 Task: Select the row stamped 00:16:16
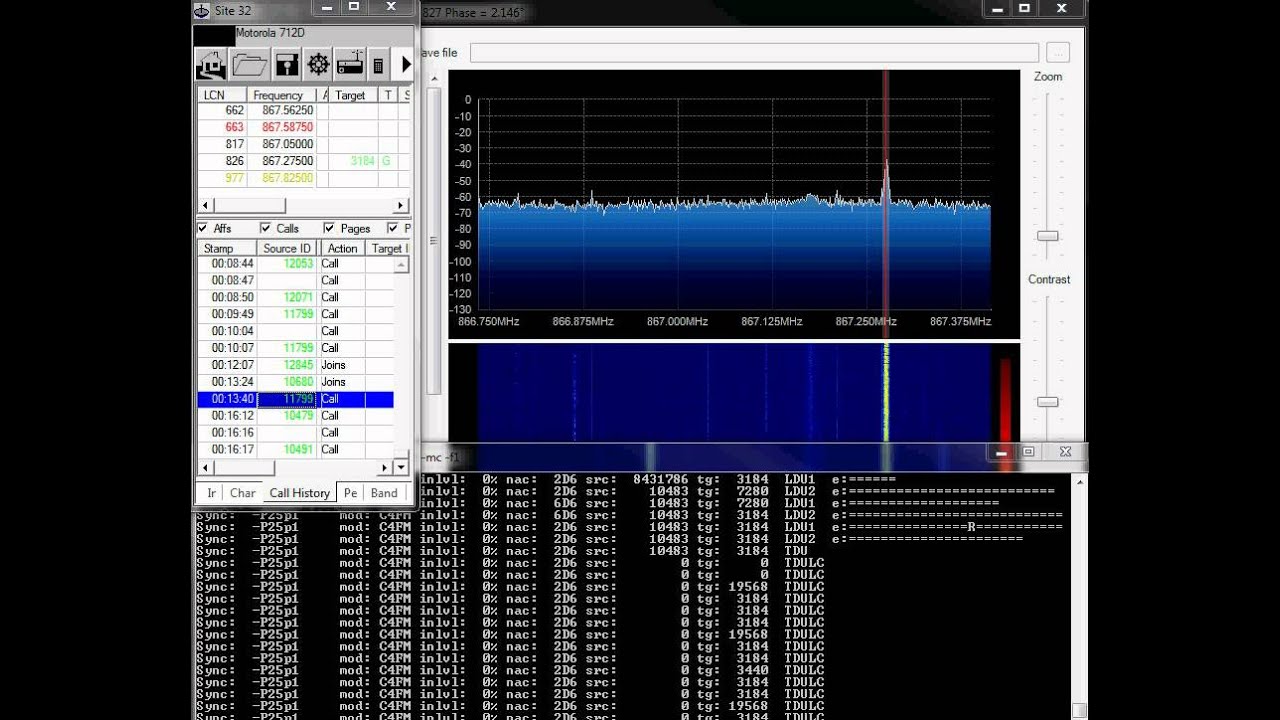pos(295,433)
